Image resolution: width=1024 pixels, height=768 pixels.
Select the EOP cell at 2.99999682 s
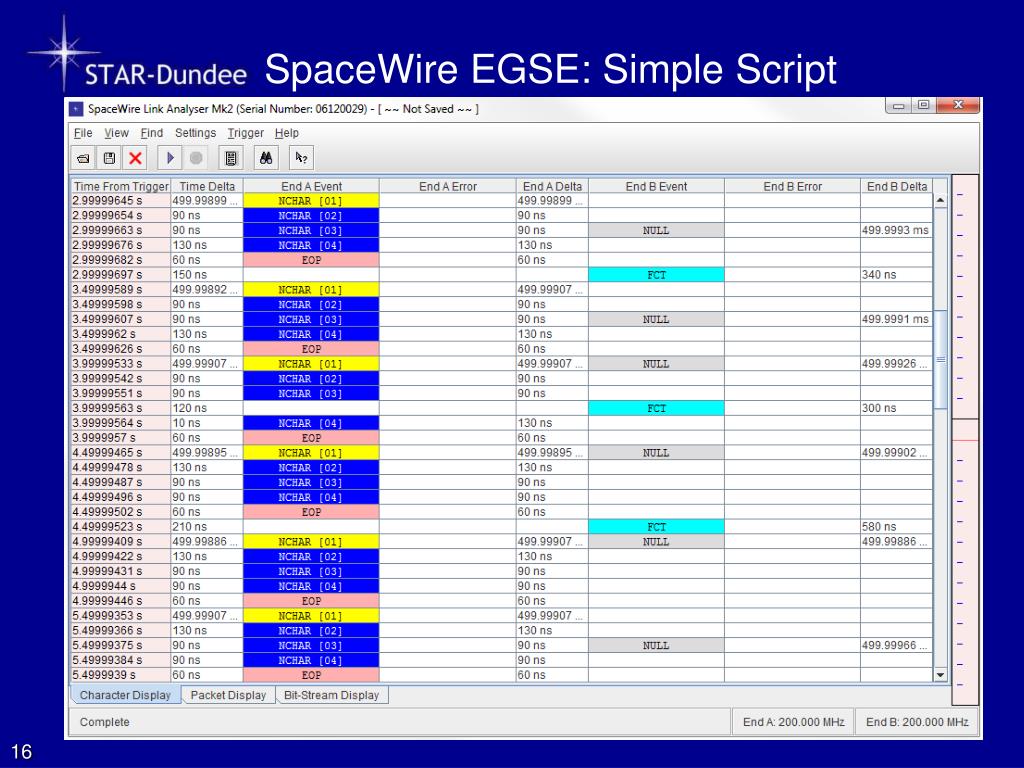click(311, 260)
